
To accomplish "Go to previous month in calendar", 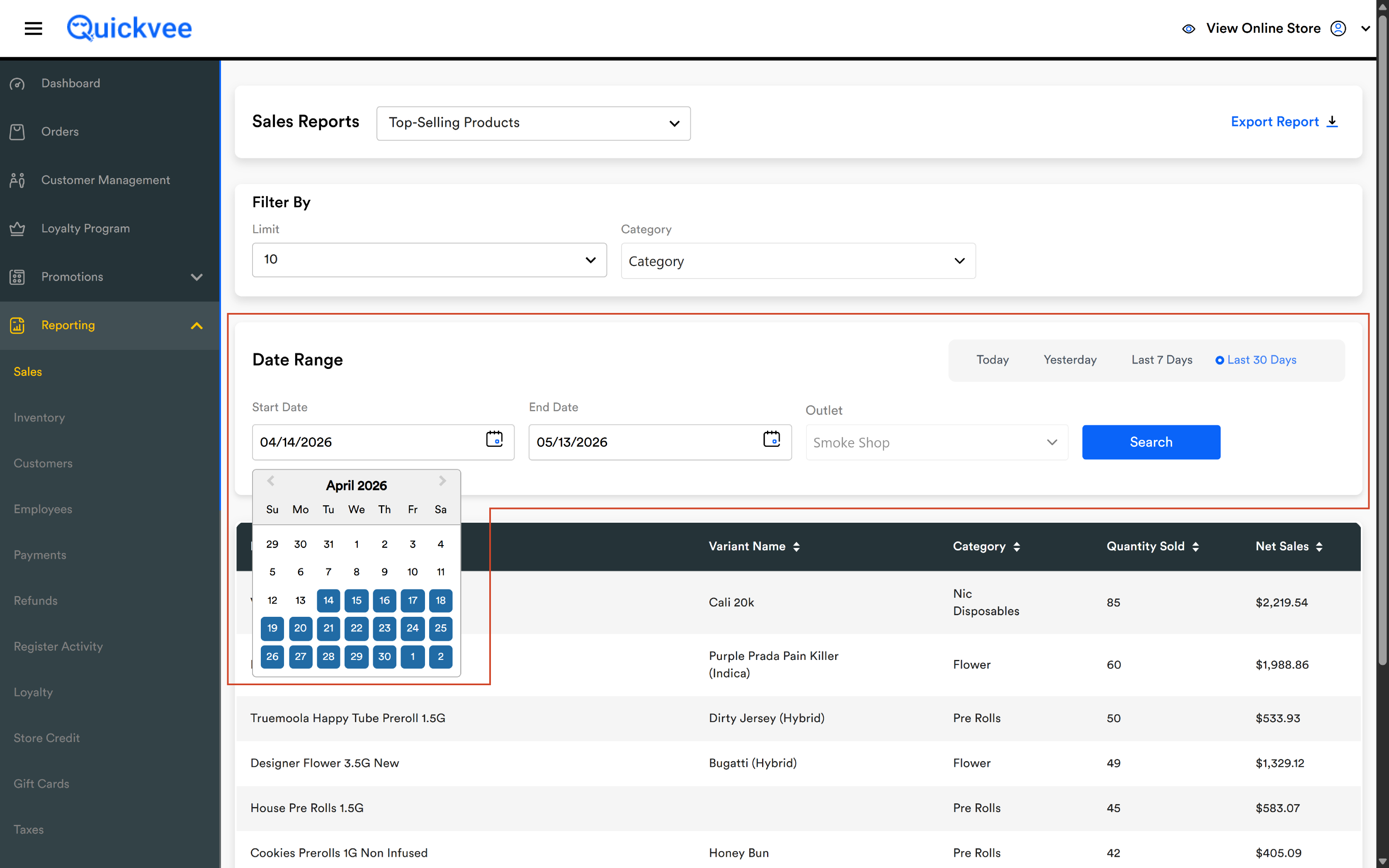I will 270,481.
